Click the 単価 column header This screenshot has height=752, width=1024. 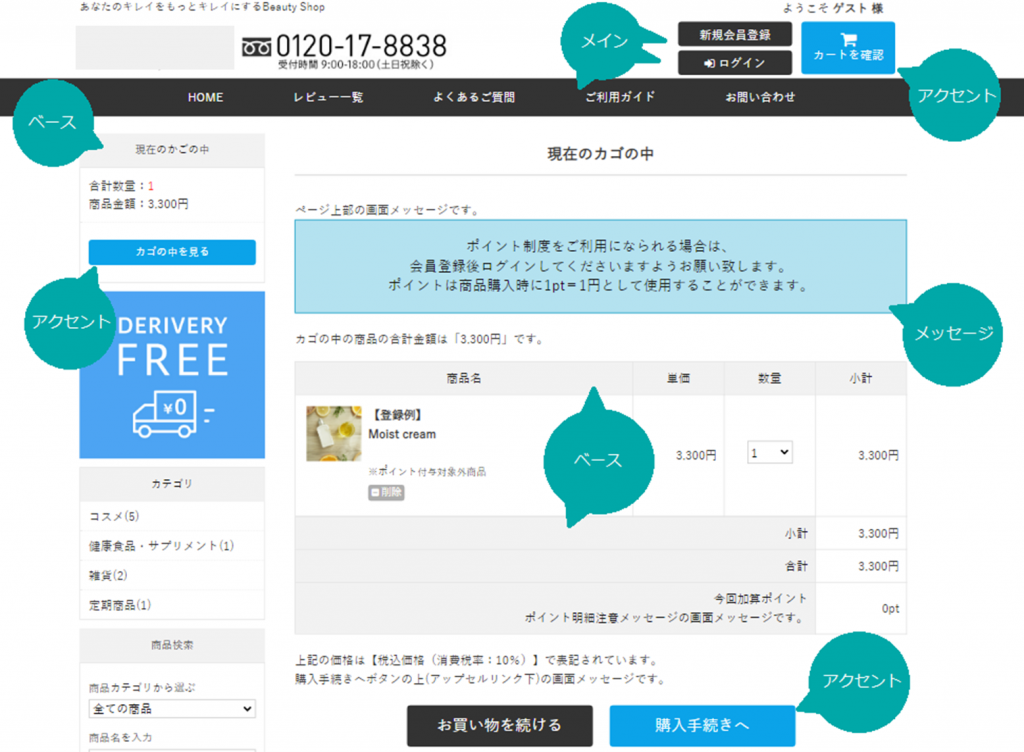click(x=678, y=378)
